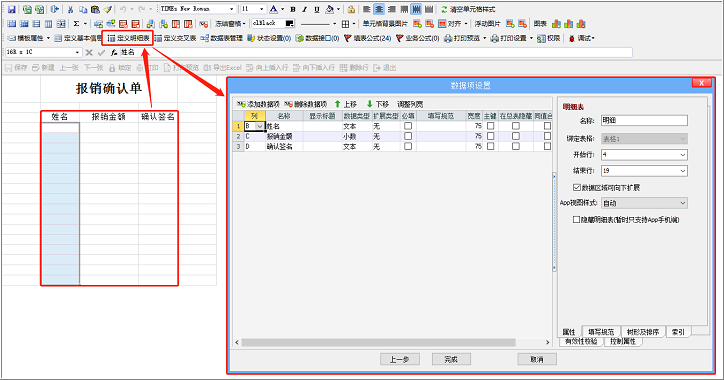Expand the App视图样式 combo box
Screen dimensions: 724x380
tap(644, 203)
